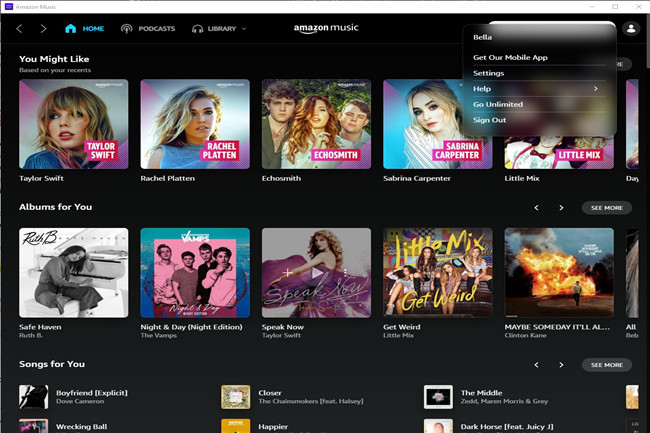Screen dimensions: 650x433
Task: Open Speak Now more options dots
Action: pos(345,273)
